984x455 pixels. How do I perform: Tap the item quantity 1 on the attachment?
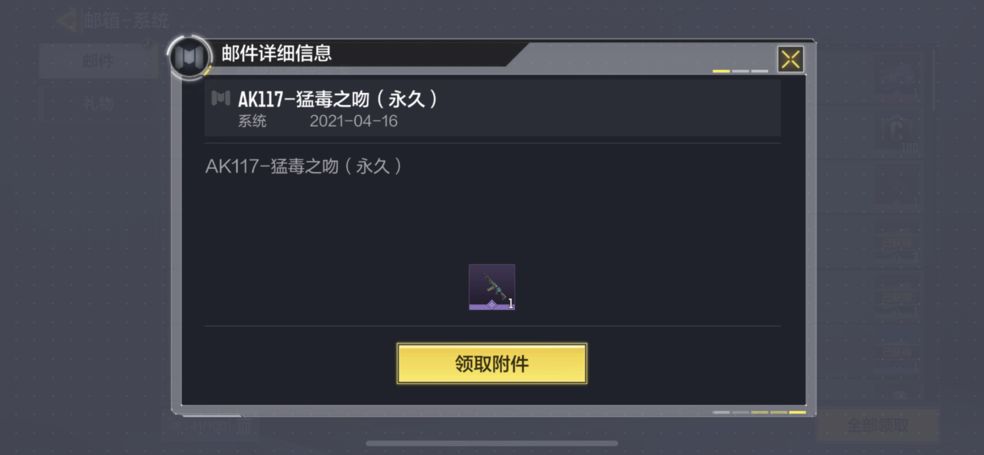pos(511,304)
